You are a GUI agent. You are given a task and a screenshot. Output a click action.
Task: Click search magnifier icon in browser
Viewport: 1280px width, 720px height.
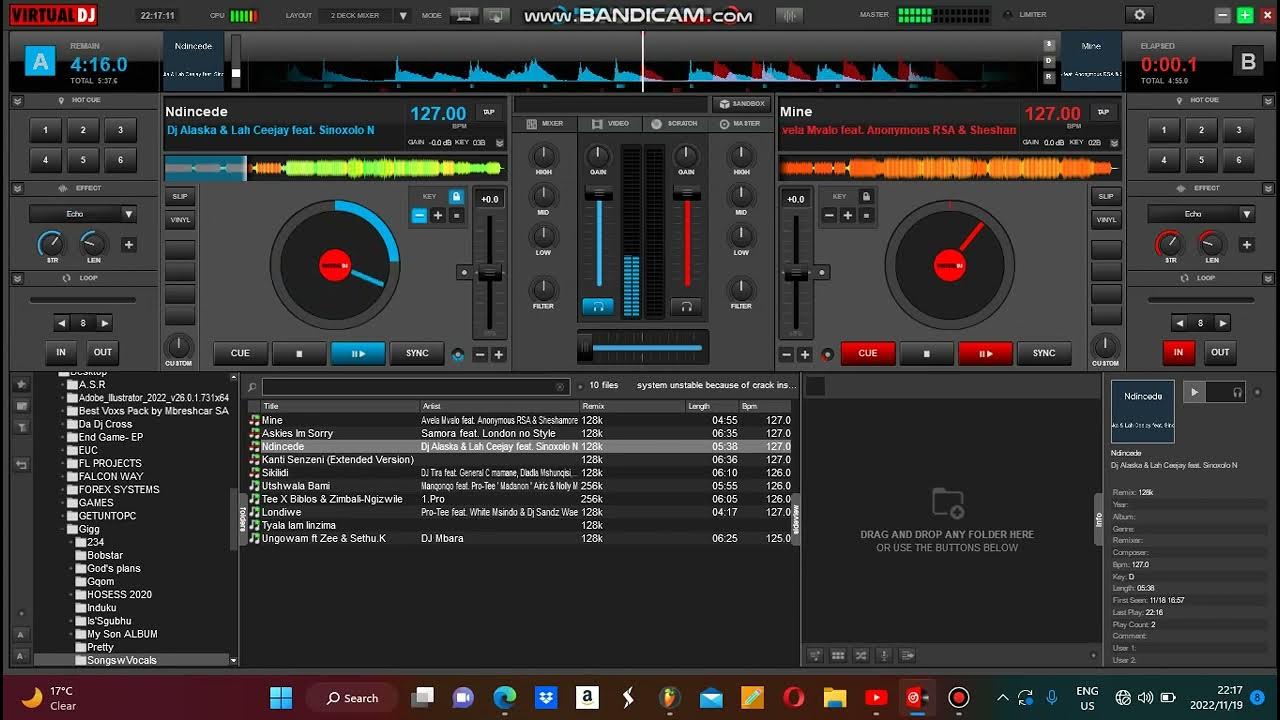pyautogui.click(x=252, y=386)
